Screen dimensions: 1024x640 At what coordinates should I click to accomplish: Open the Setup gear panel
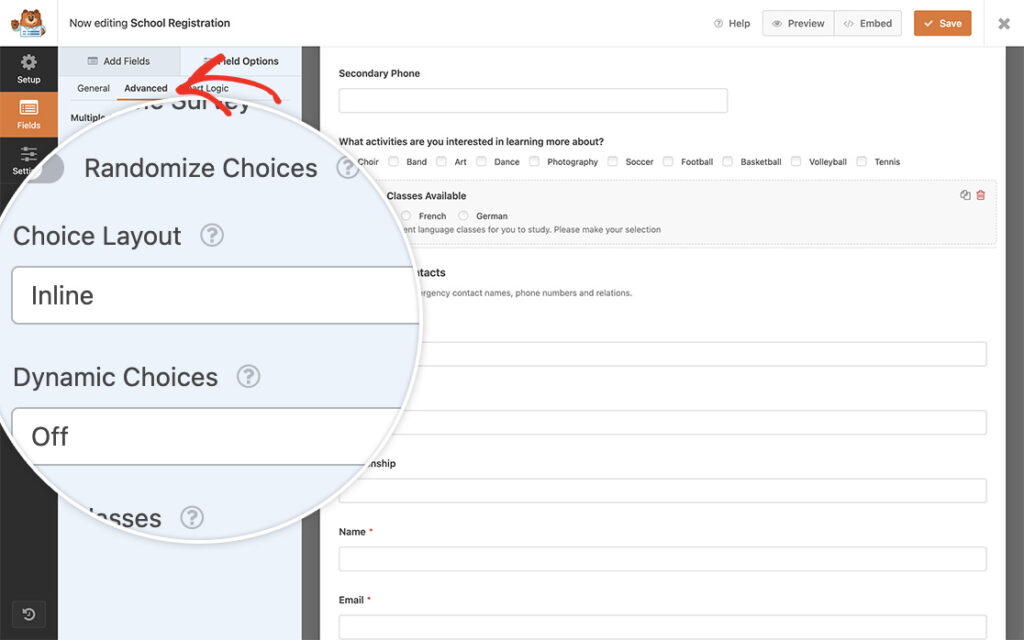tap(29, 69)
